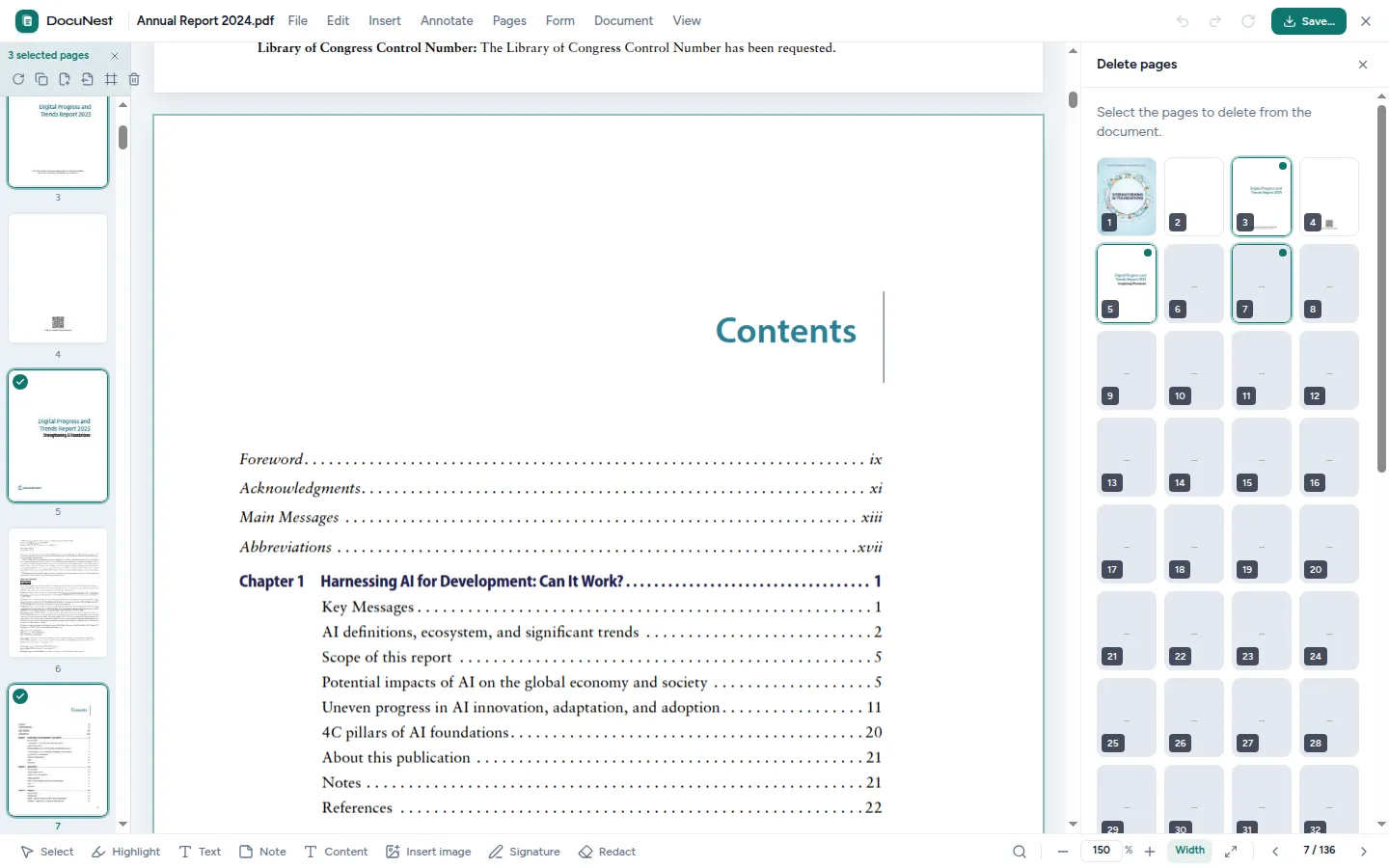Choose the Text tool
The width and height of the screenshot is (1389, 868).
click(x=200, y=852)
